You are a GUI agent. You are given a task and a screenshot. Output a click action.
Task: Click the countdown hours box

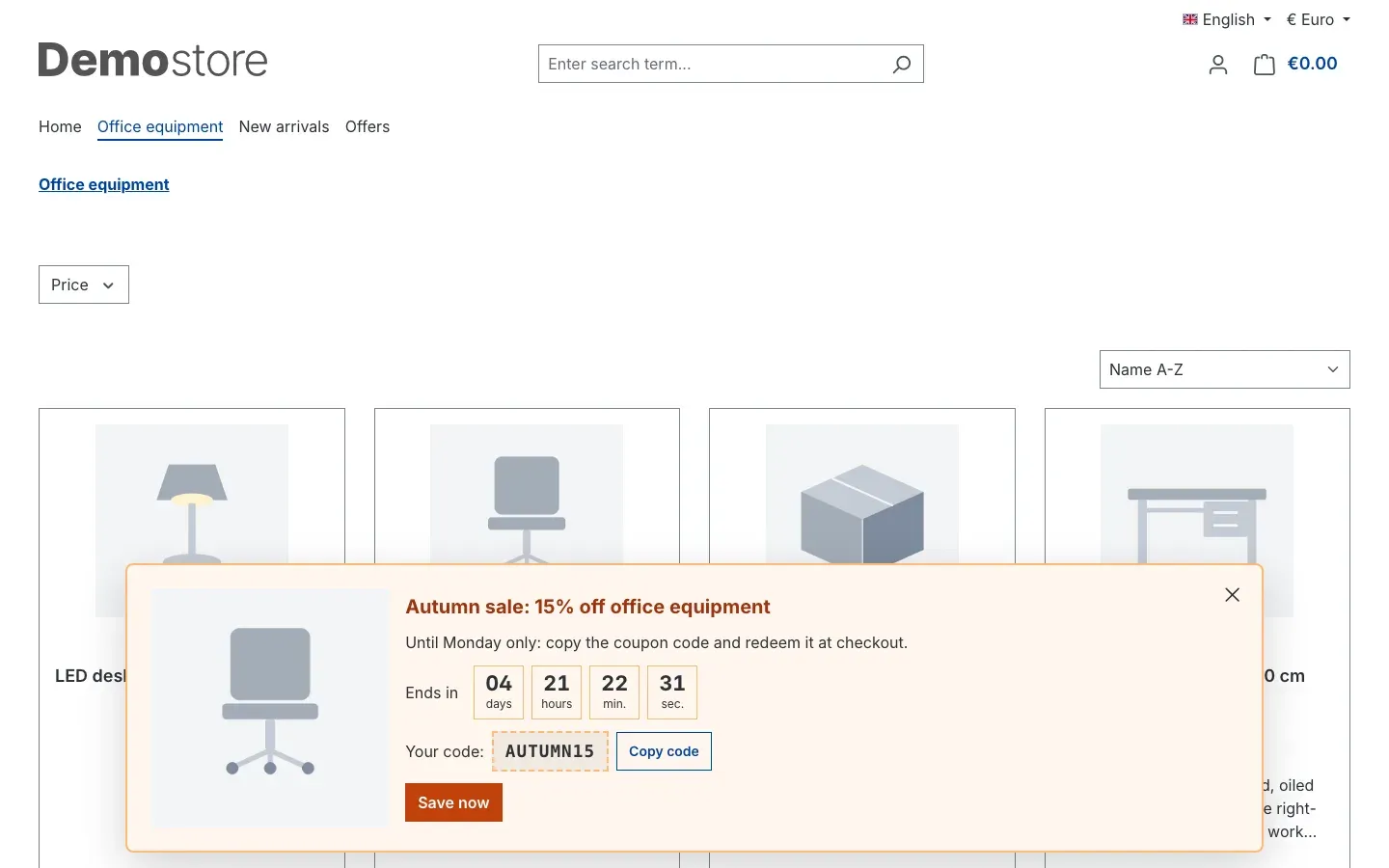coord(557,692)
